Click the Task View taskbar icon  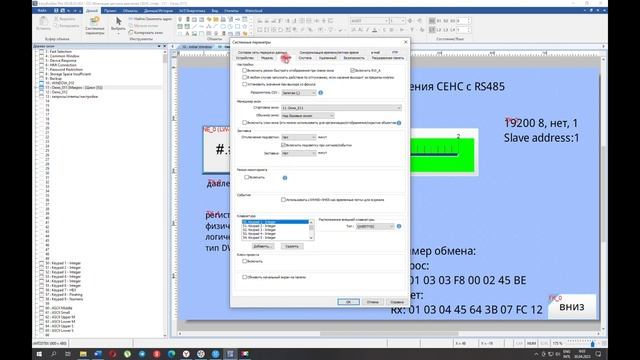(x=68, y=354)
